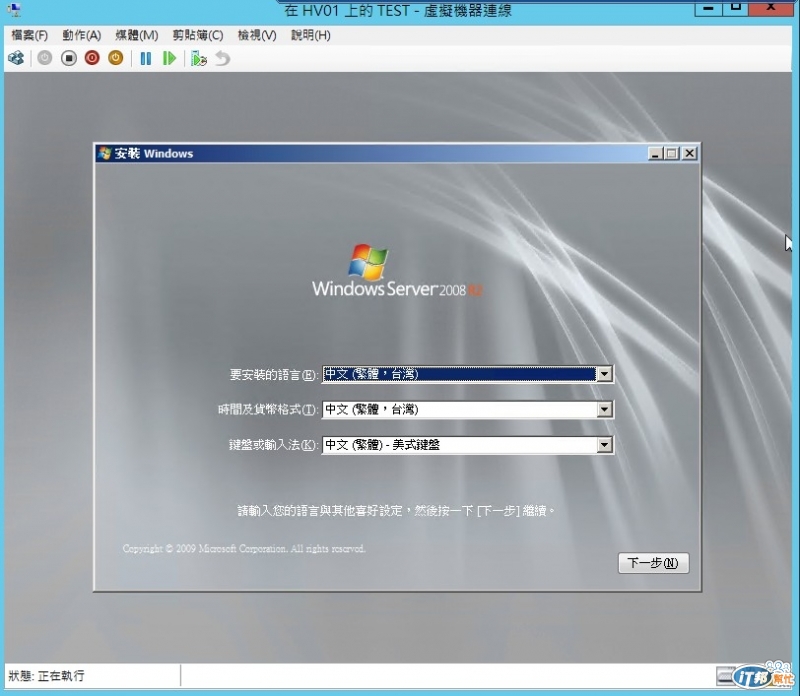Maximize the 虛擬機器連線 window
Viewport: 800px width, 696px height.
(735, 8)
